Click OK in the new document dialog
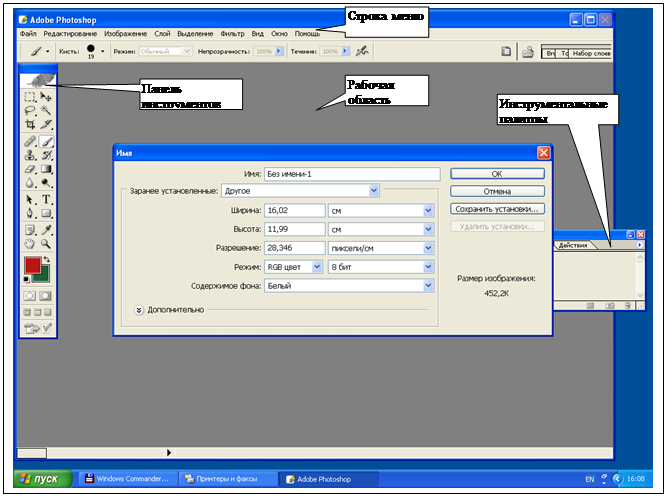 coord(497,174)
